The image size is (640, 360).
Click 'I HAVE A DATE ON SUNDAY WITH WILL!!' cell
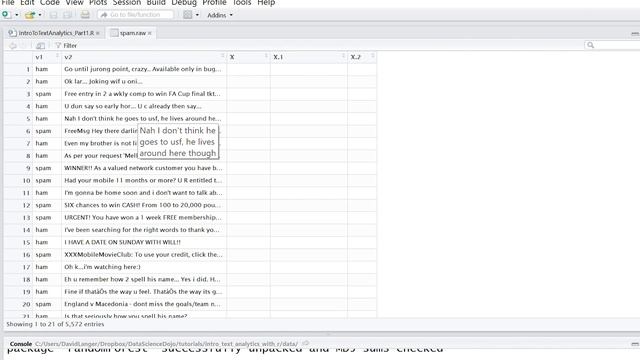pos(144,242)
